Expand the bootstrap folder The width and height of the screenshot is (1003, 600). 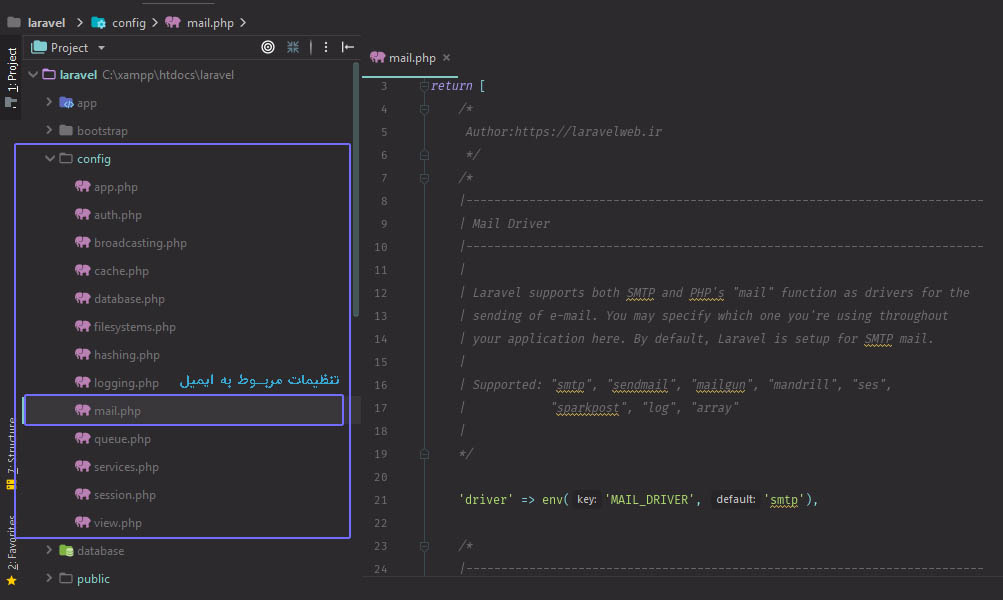[x=49, y=131]
